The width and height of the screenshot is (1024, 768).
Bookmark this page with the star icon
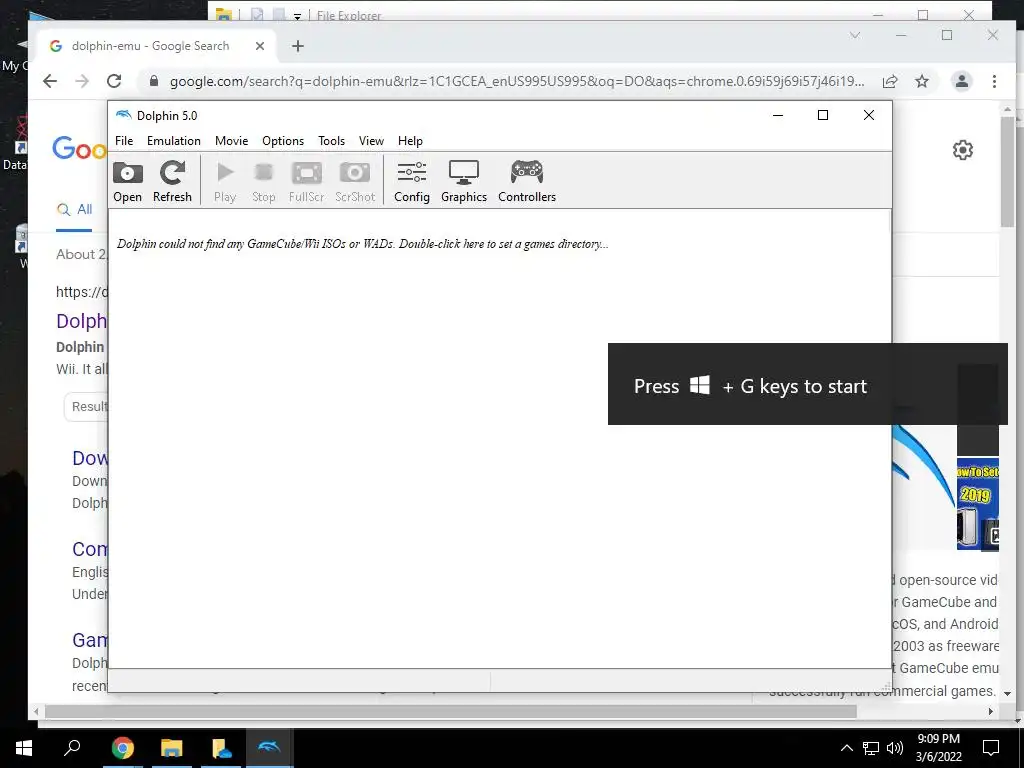pyautogui.click(x=922, y=81)
